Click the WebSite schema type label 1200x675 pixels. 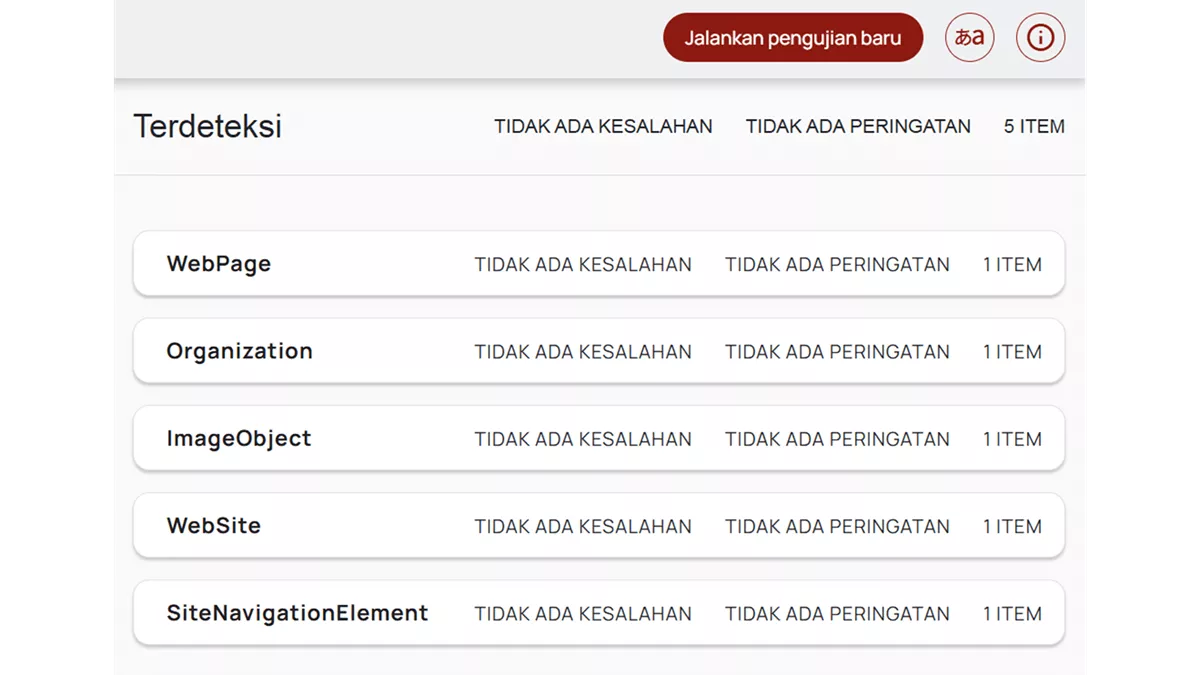pyautogui.click(x=213, y=525)
